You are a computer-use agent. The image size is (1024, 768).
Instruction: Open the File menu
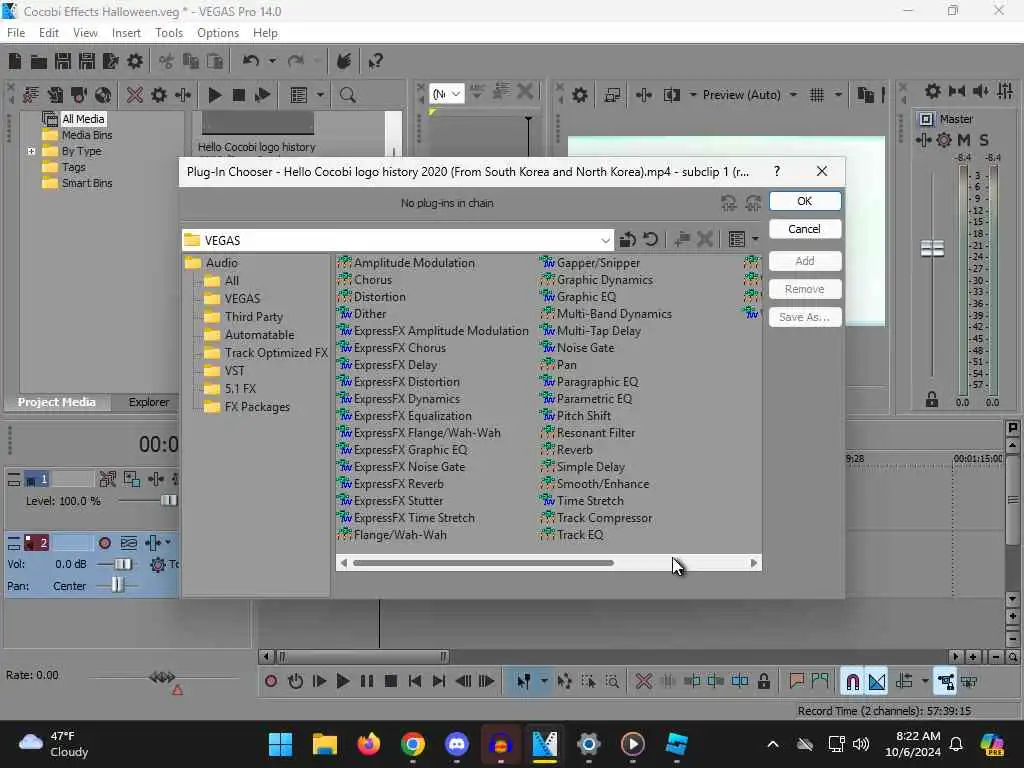pos(16,33)
